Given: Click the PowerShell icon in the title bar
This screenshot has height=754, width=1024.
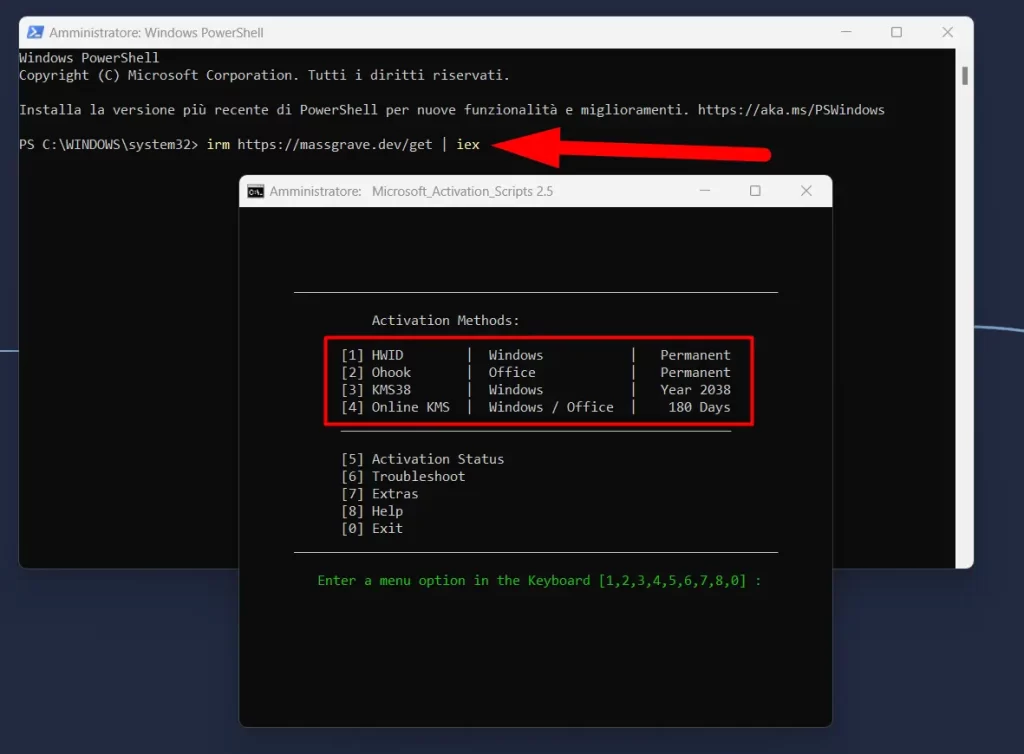Looking at the screenshot, I should 35,32.
